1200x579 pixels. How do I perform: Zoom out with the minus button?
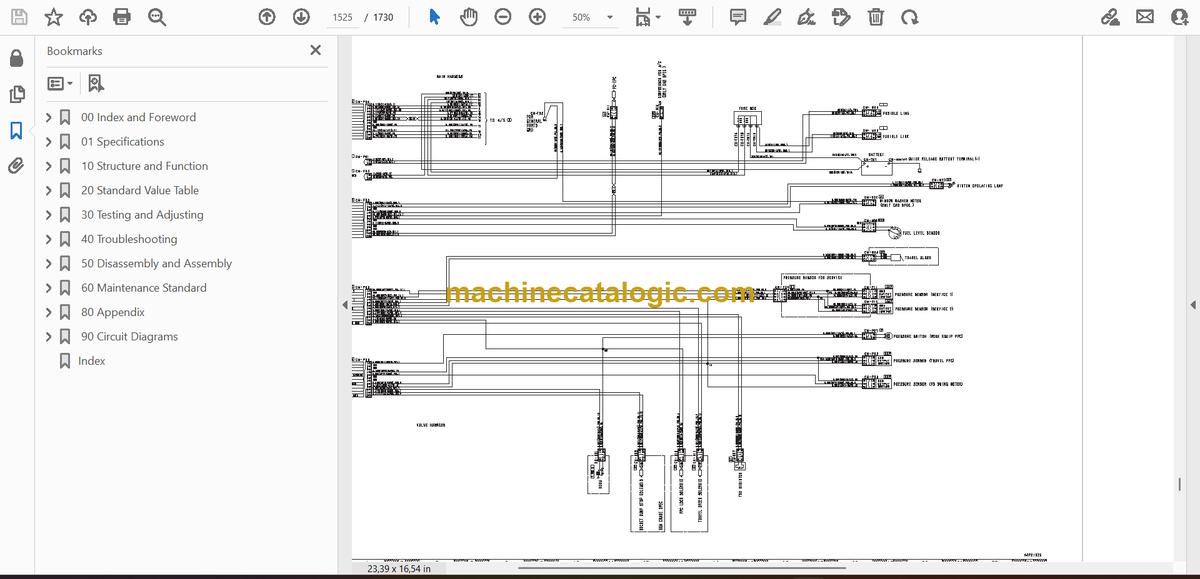coord(503,17)
